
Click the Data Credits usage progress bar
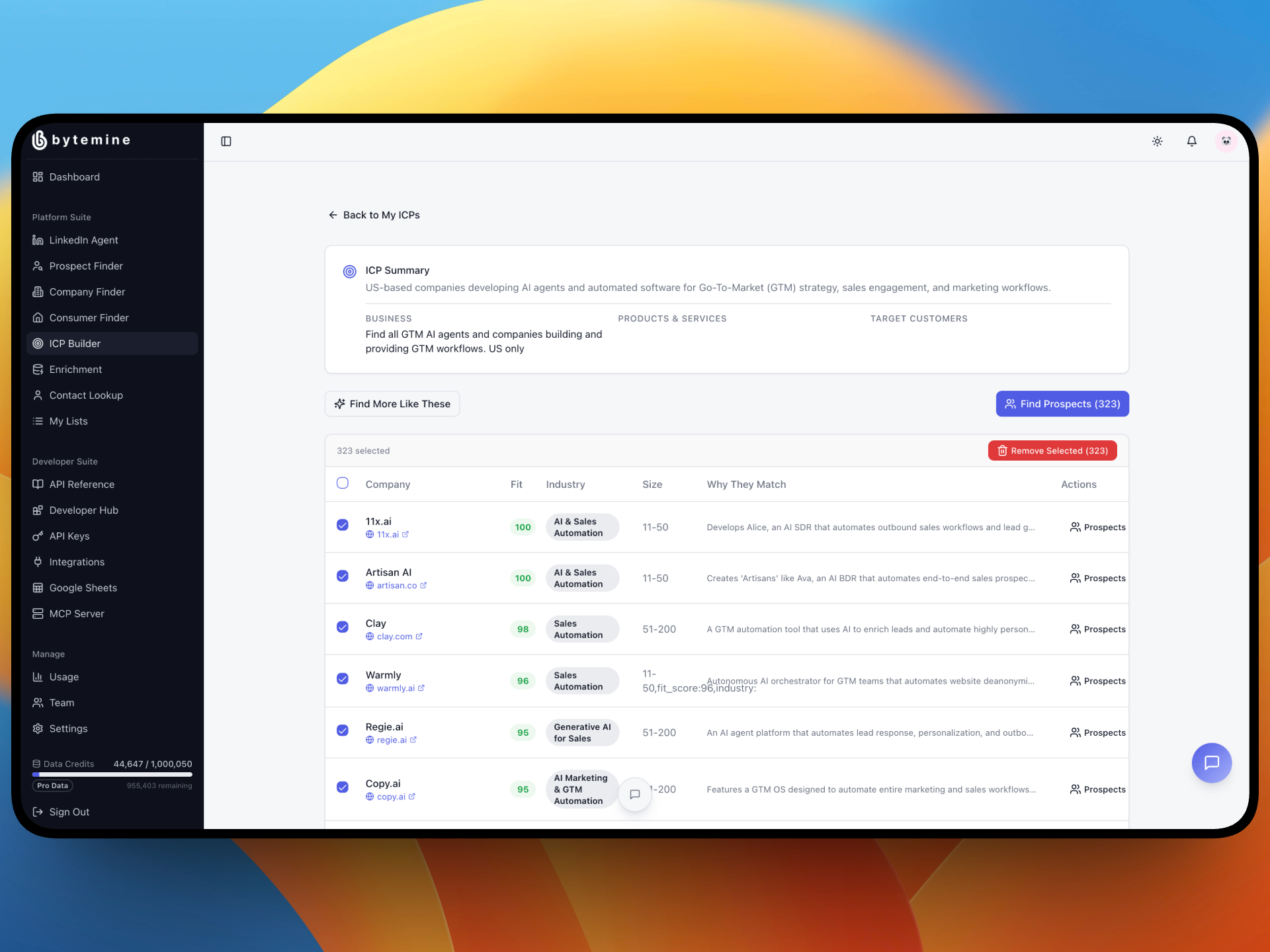(112, 774)
